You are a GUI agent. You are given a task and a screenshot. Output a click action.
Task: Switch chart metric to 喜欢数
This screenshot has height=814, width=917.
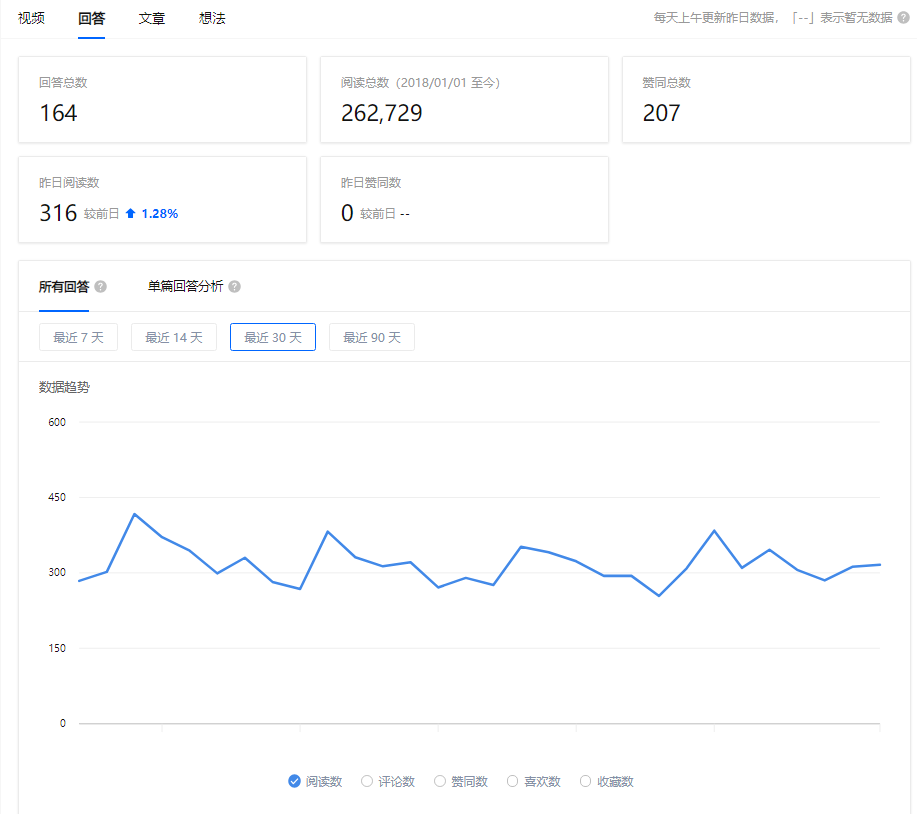512,781
